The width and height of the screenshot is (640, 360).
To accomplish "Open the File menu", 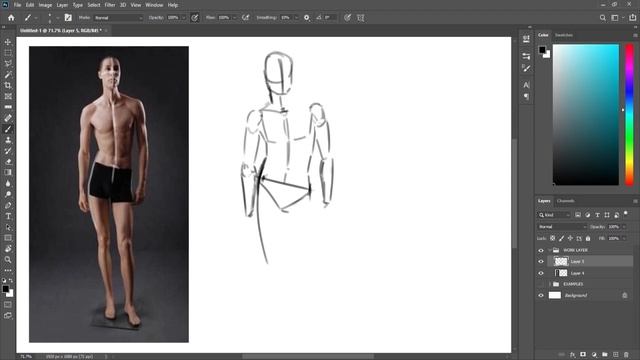I will [x=17, y=5].
